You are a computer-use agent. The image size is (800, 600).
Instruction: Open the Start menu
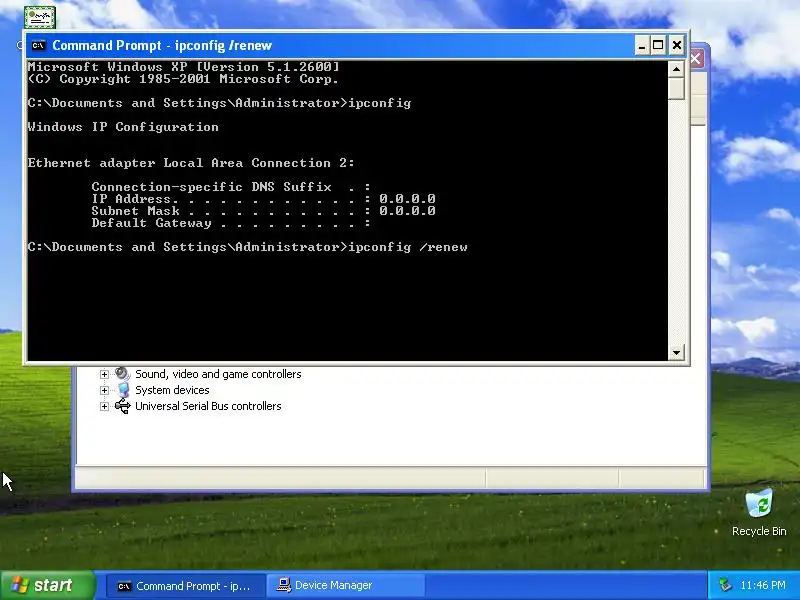(x=48, y=585)
